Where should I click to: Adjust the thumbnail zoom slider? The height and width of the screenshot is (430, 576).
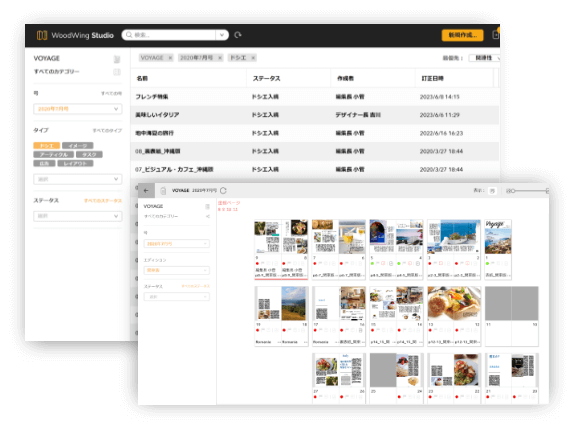(x=528, y=191)
